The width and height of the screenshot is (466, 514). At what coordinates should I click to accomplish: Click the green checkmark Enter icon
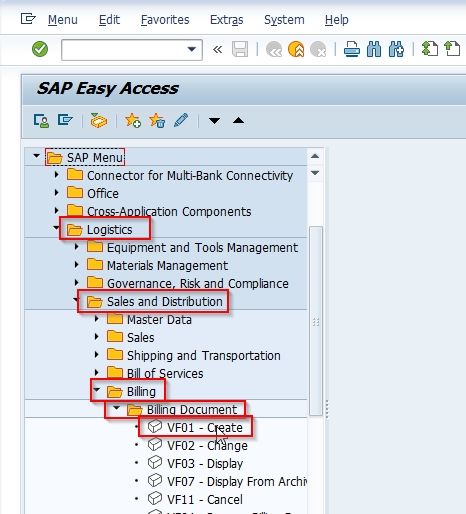click(40, 49)
